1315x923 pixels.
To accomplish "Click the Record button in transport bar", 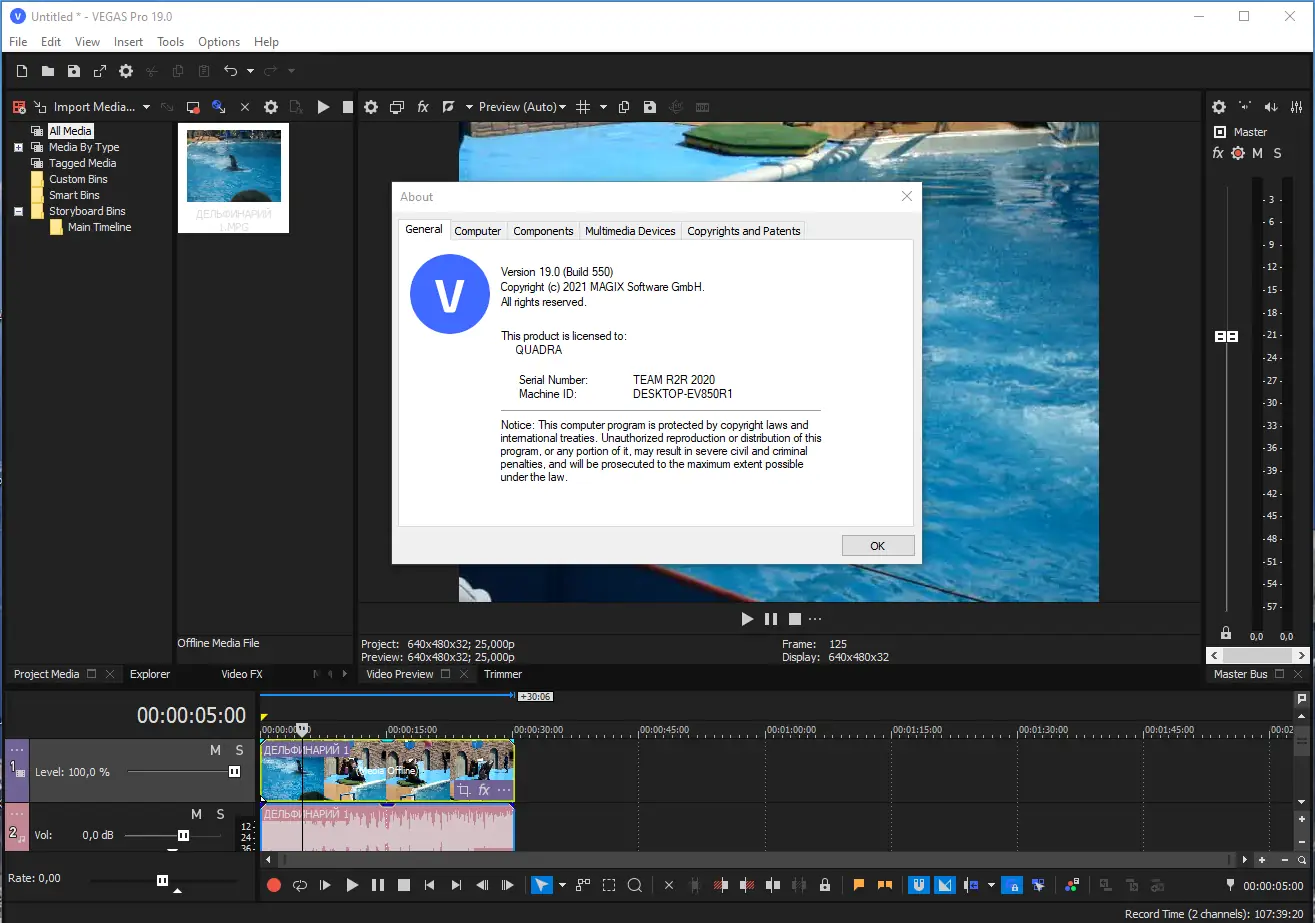I will click(x=273, y=885).
